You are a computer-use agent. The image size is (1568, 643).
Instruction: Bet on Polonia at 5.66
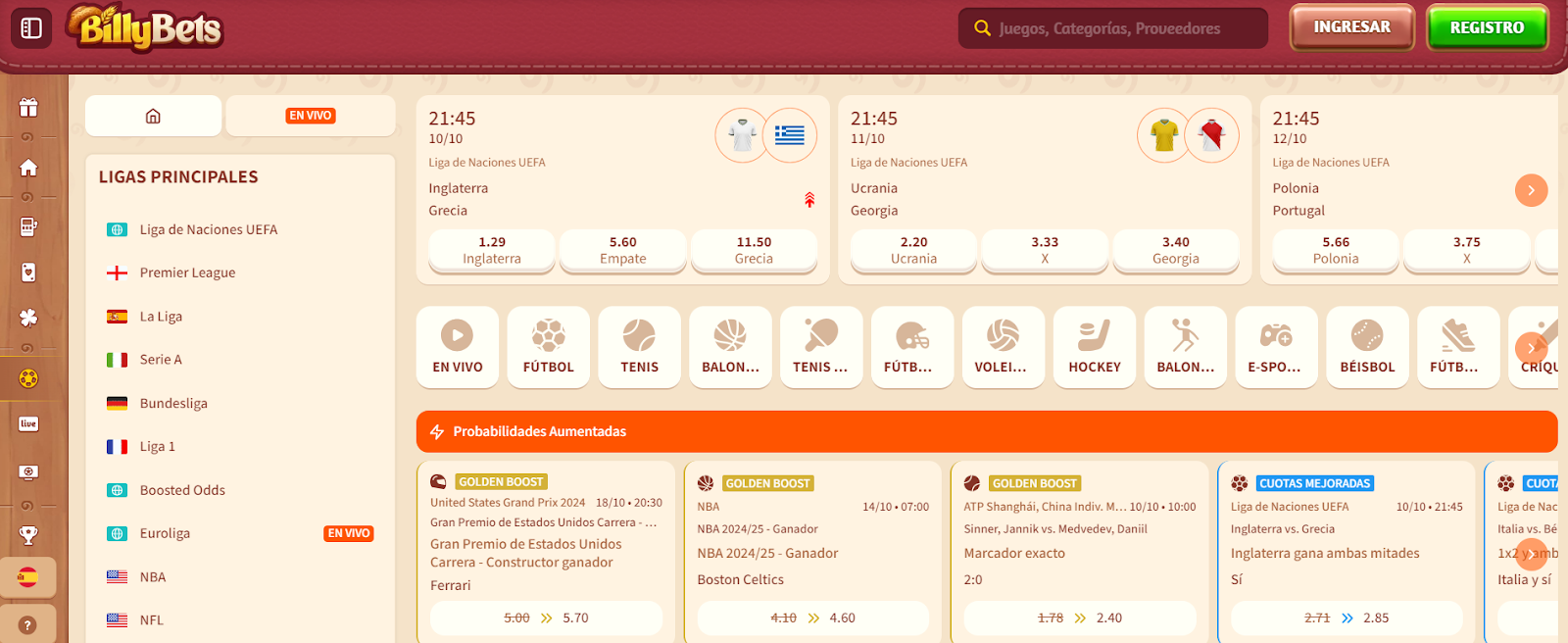(x=1336, y=250)
